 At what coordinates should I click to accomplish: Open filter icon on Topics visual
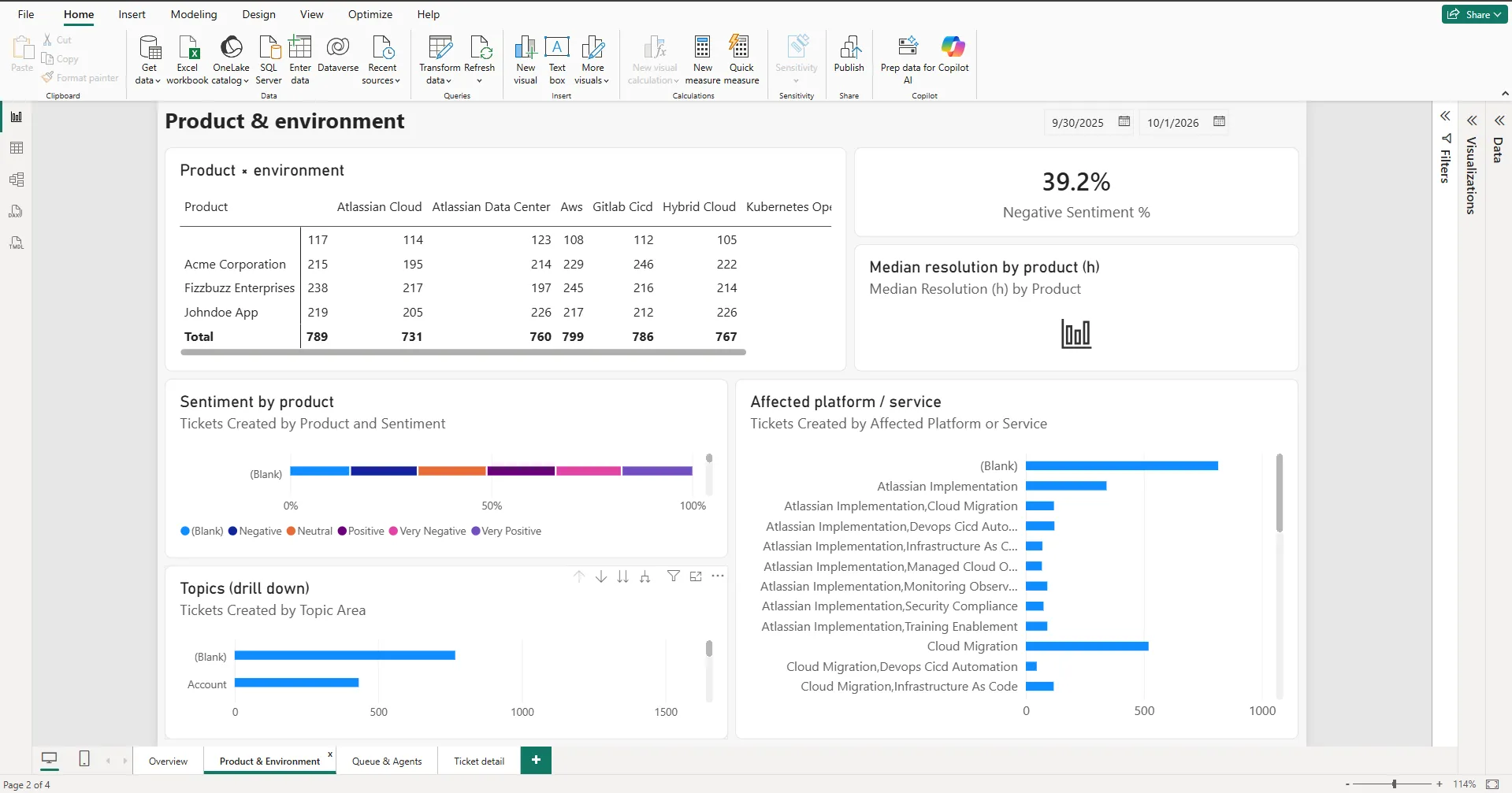674,576
